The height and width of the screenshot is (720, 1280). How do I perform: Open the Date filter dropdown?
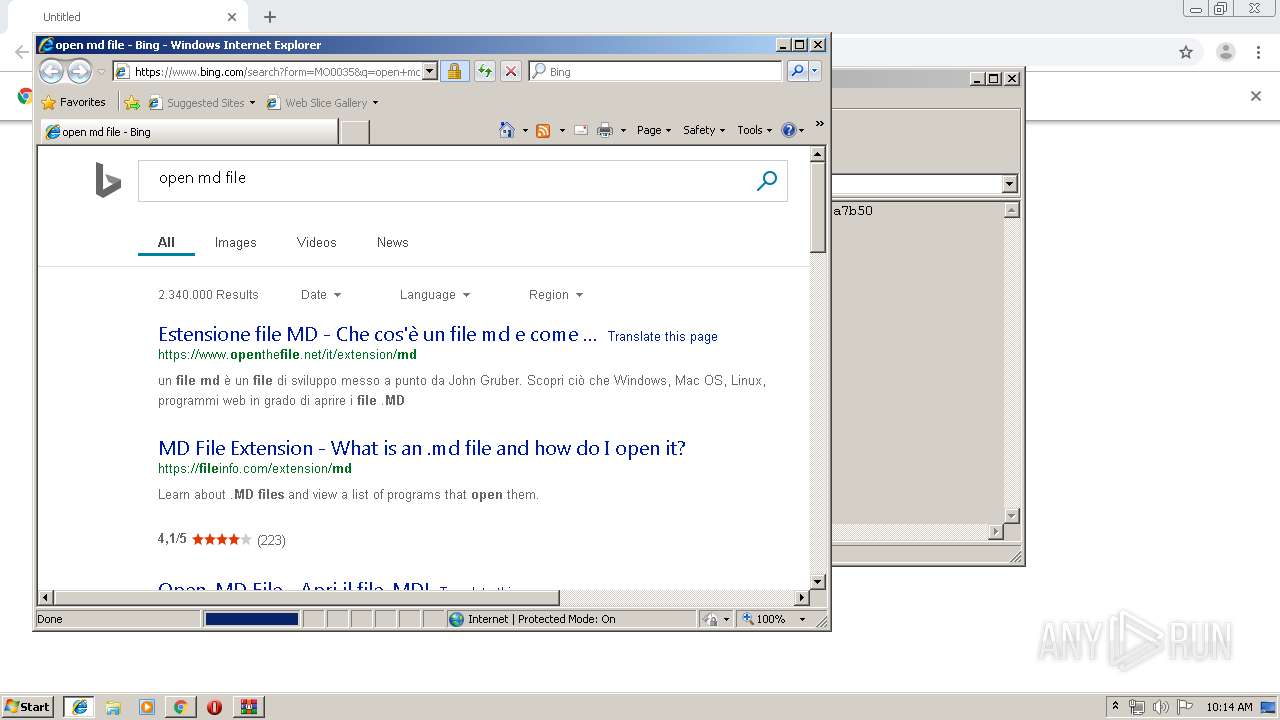pos(321,294)
